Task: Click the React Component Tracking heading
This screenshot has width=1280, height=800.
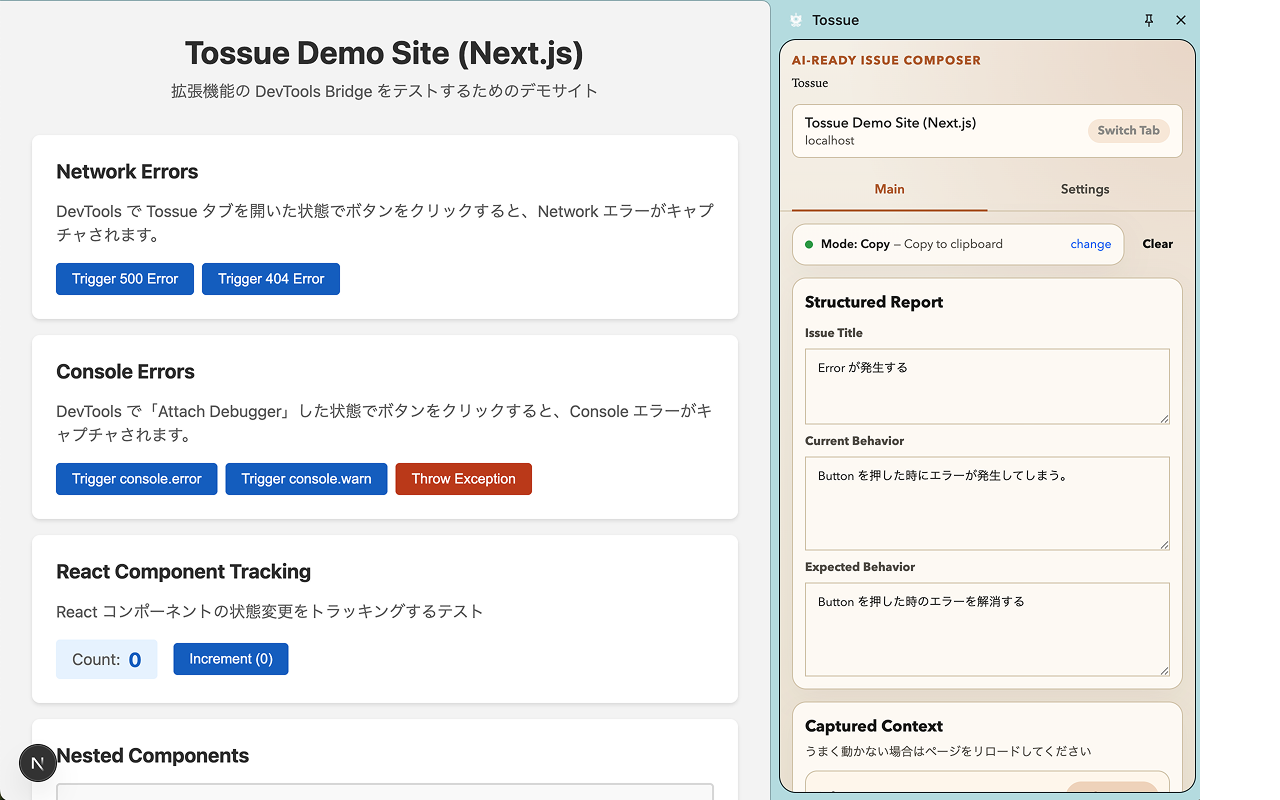Action: [x=183, y=572]
